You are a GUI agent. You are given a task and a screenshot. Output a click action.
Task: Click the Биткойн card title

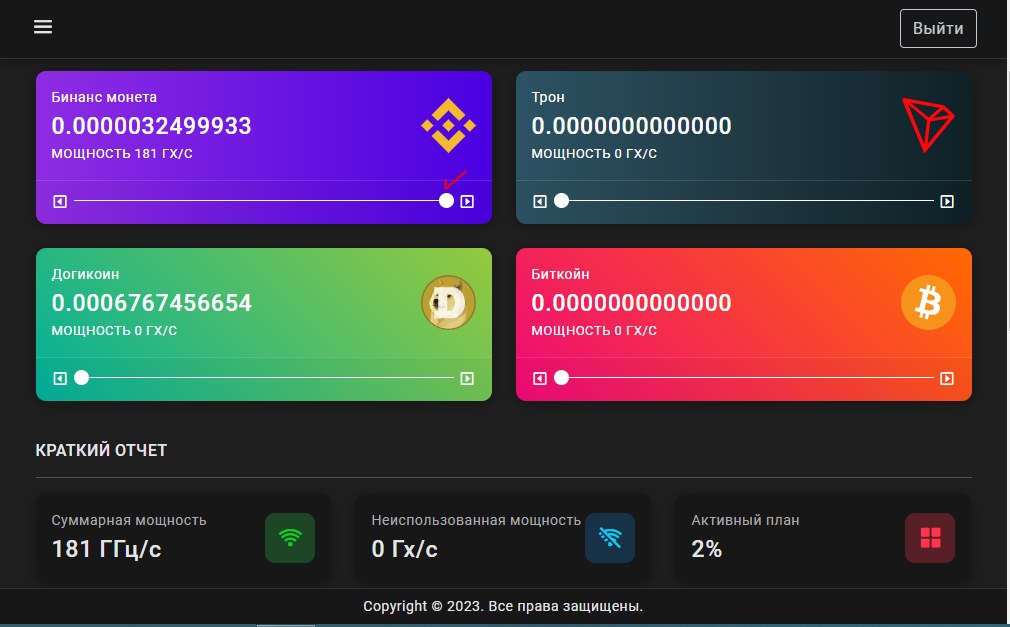click(560, 274)
